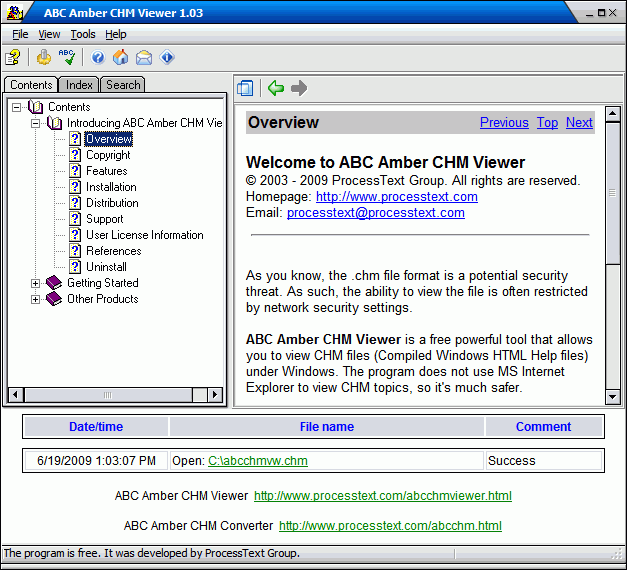Open the http://www.processtext.com homepage link
Image resolution: width=627 pixels, height=570 pixels.
coord(397,196)
